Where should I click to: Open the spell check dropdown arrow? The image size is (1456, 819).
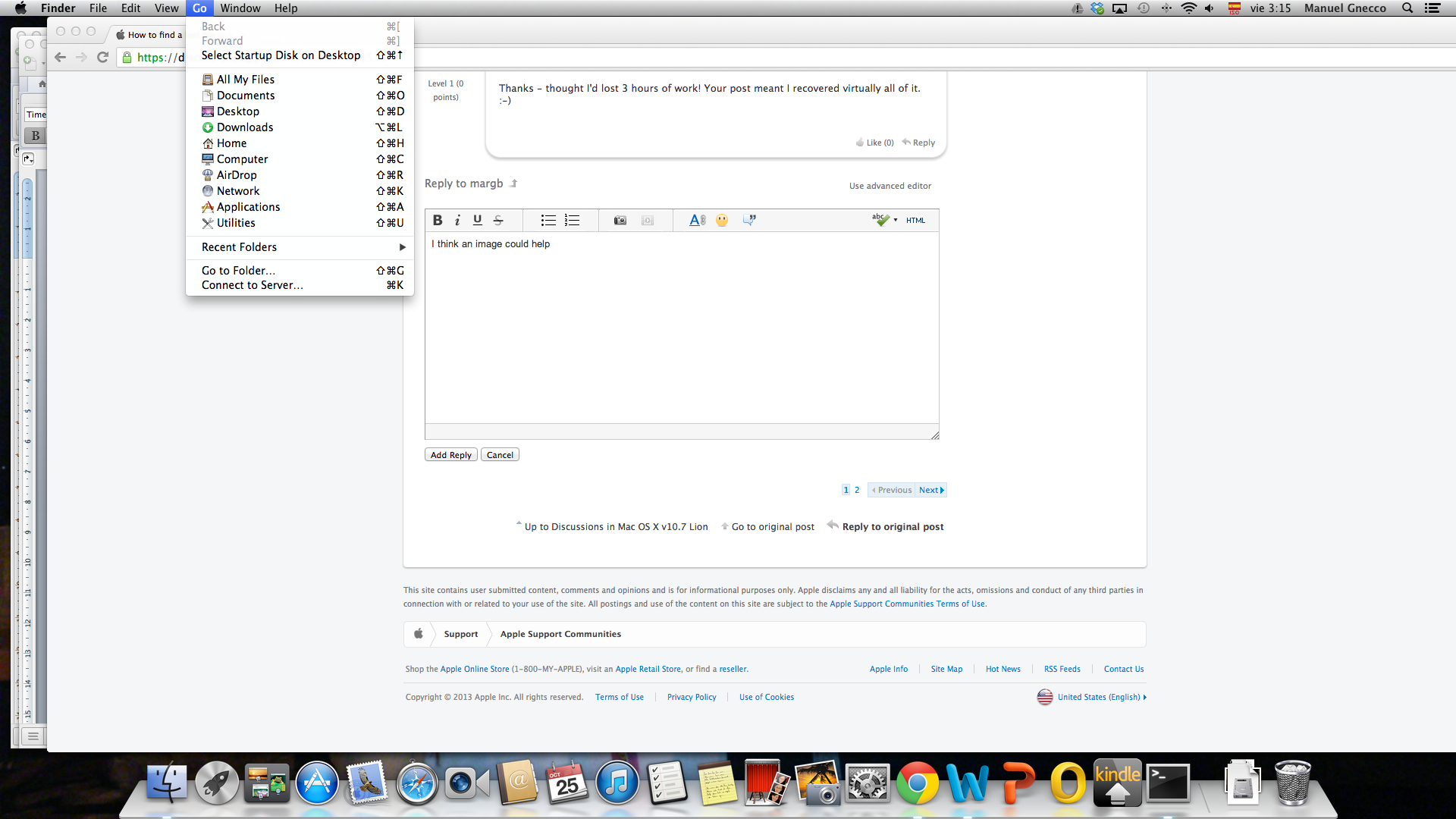pos(896,220)
